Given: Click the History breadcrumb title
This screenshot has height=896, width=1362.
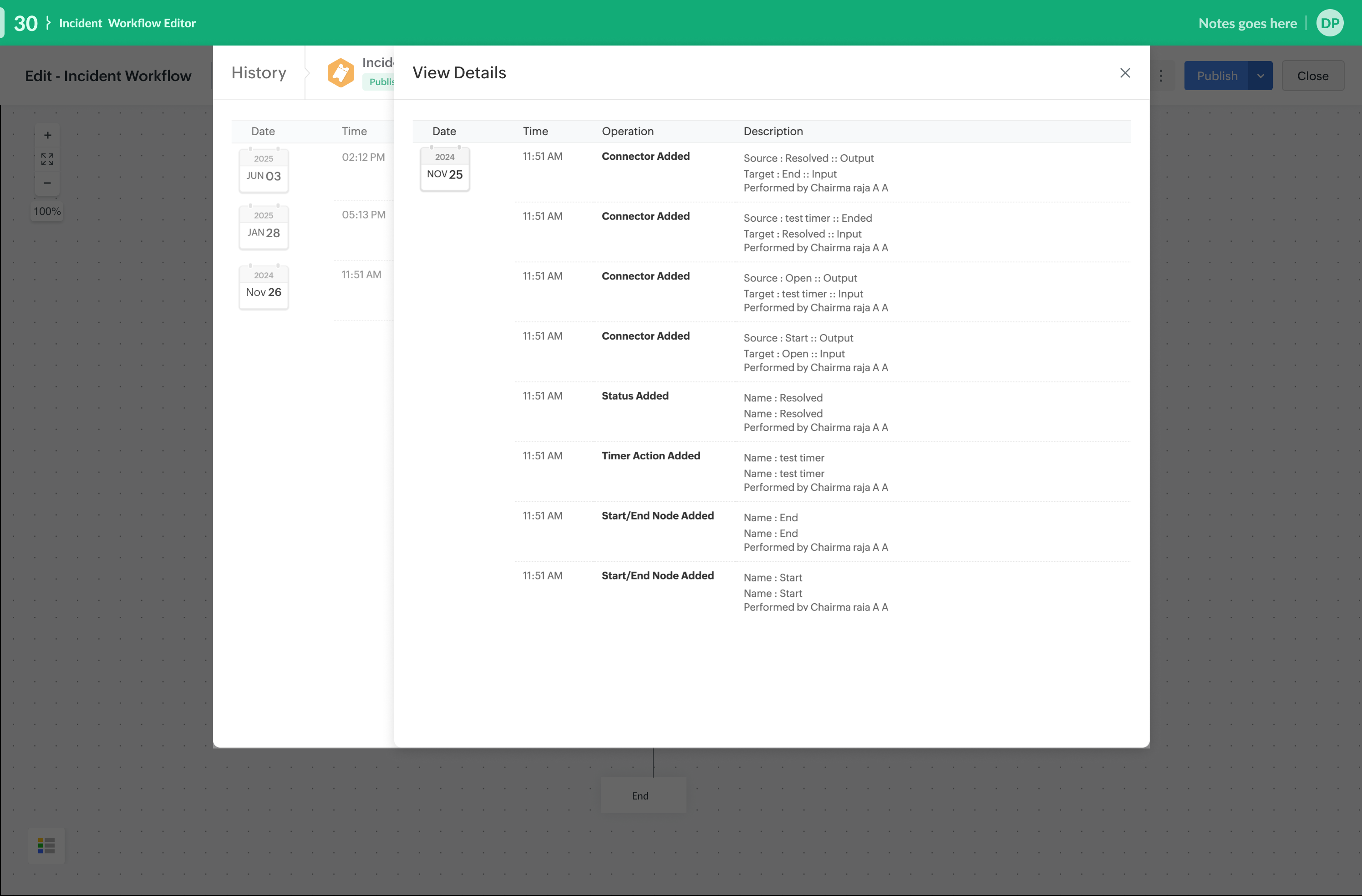Looking at the screenshot, I should pyautogui.click(x=259, y=73).
